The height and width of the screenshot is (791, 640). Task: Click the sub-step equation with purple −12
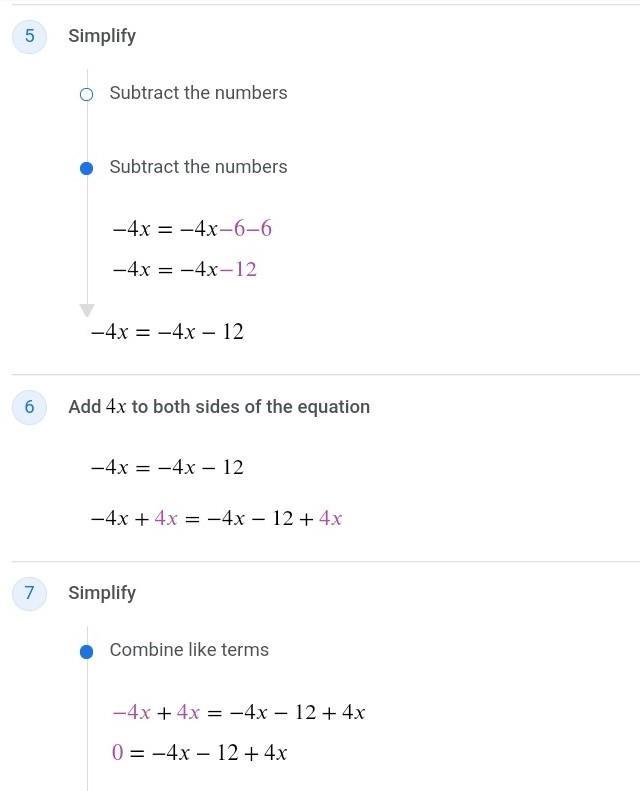coord(185,269)
